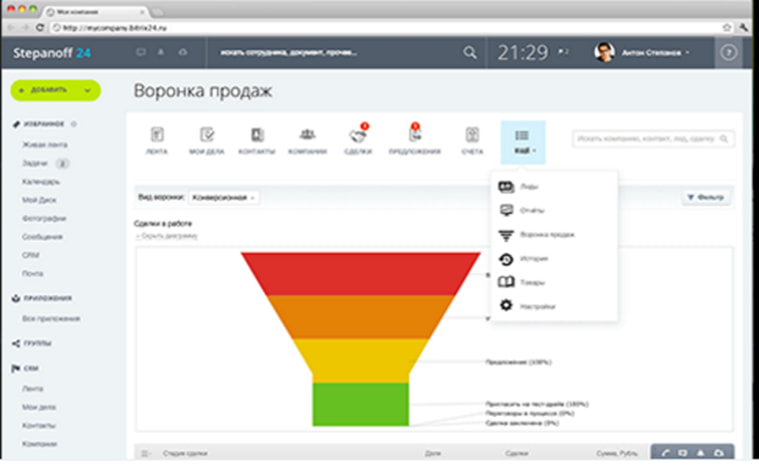Screen dimensions: 759x470
Task: Click the funnel icon beside Воронка продаж
Action: click(506, 235)
